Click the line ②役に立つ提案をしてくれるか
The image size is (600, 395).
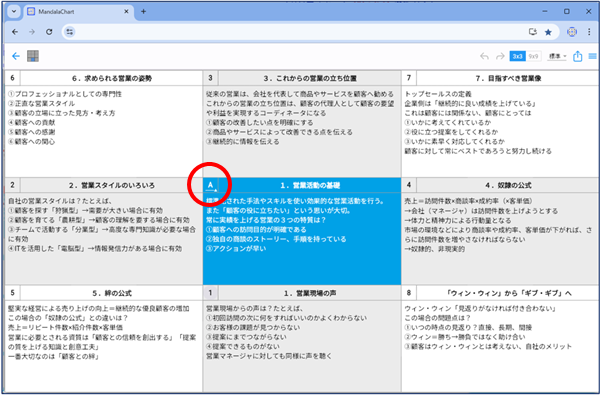(x=452, y=132)
